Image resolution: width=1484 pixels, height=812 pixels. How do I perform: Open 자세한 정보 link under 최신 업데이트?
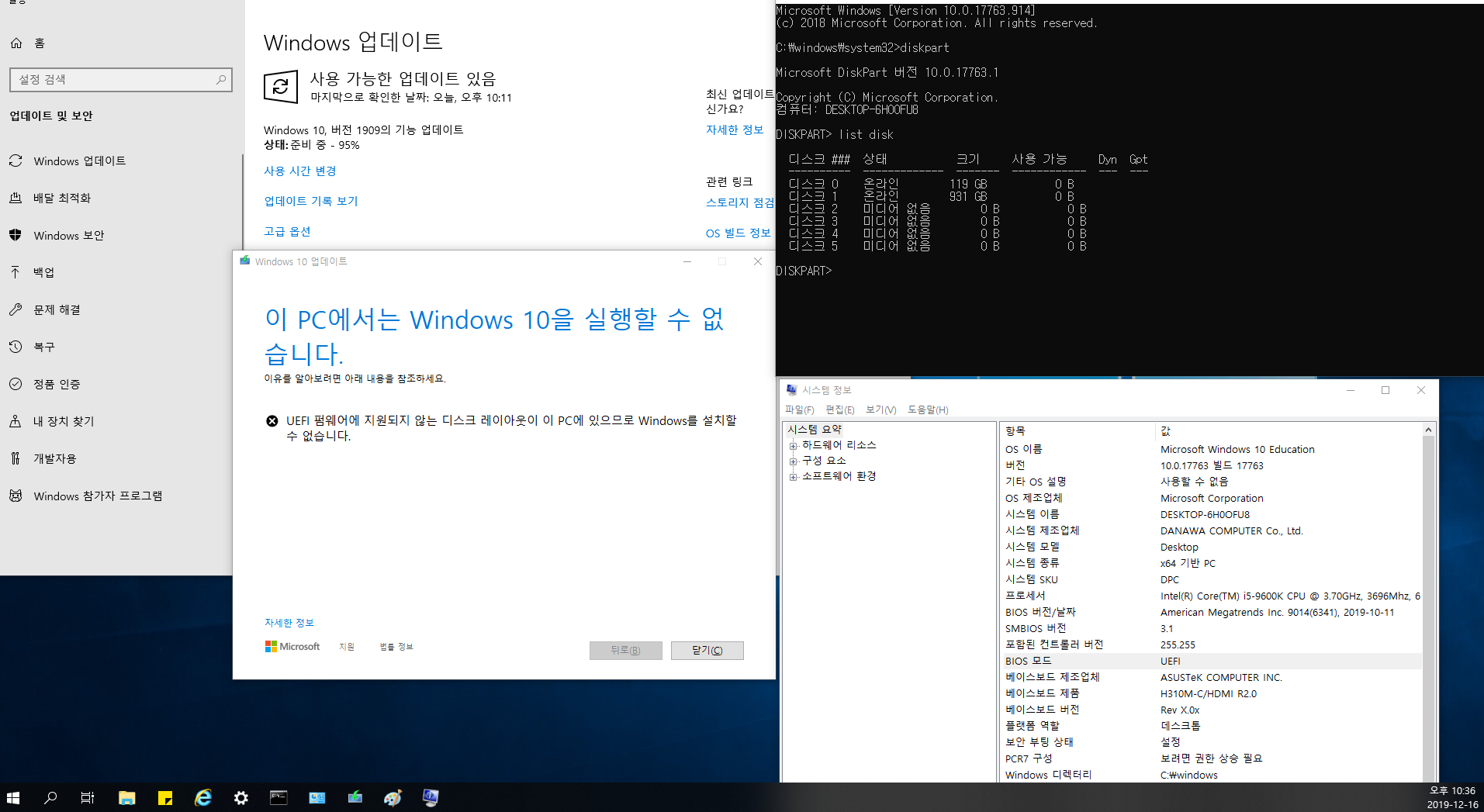[735, 130]
